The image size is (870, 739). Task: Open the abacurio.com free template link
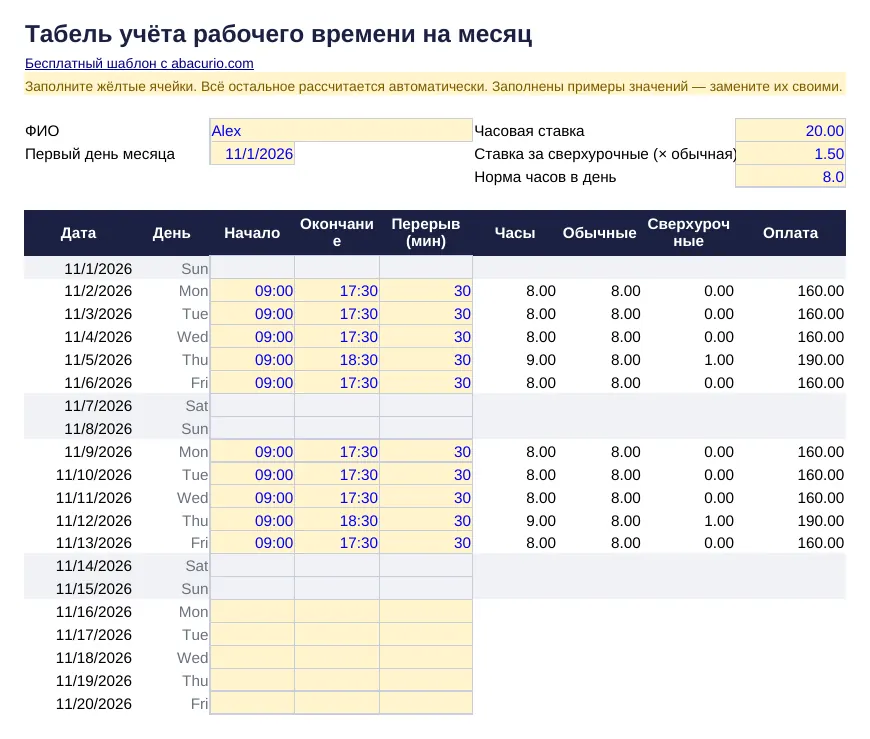coord(139,63)
